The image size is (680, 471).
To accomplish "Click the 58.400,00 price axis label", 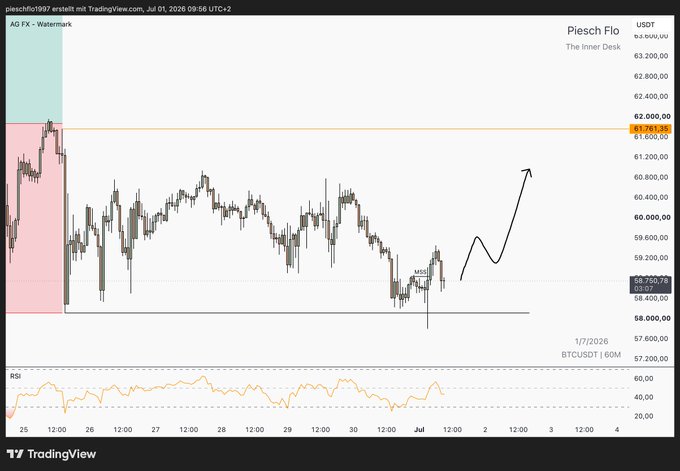I will coord(651,298).
